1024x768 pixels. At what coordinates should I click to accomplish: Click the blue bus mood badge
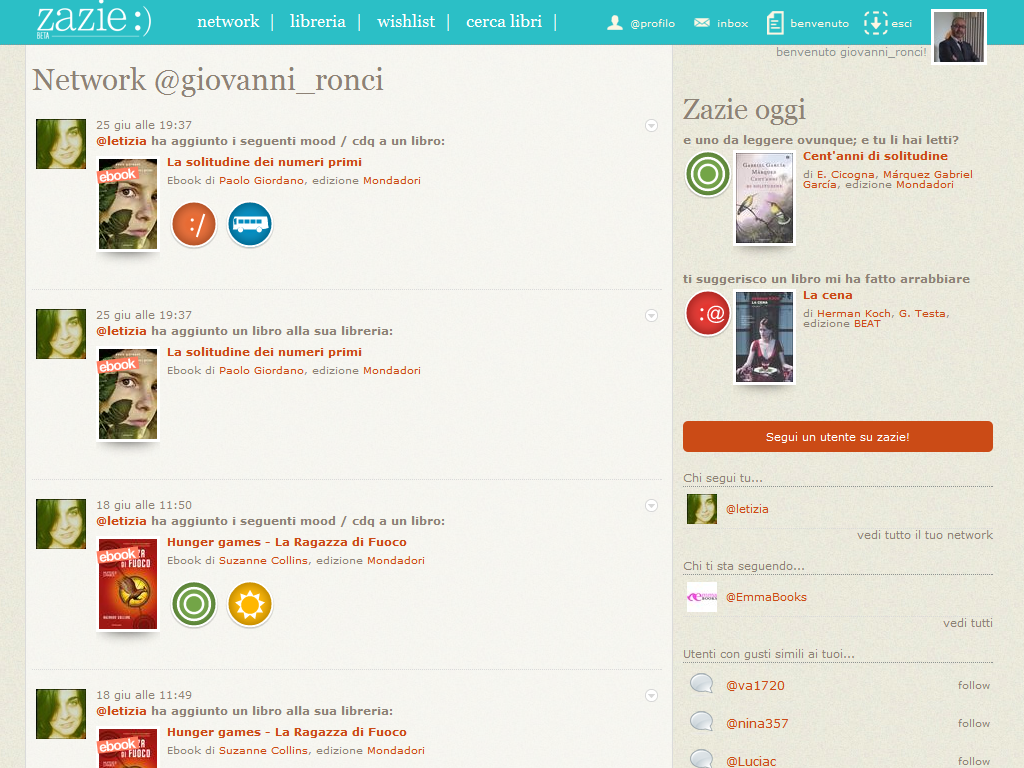tap(250, 224)
